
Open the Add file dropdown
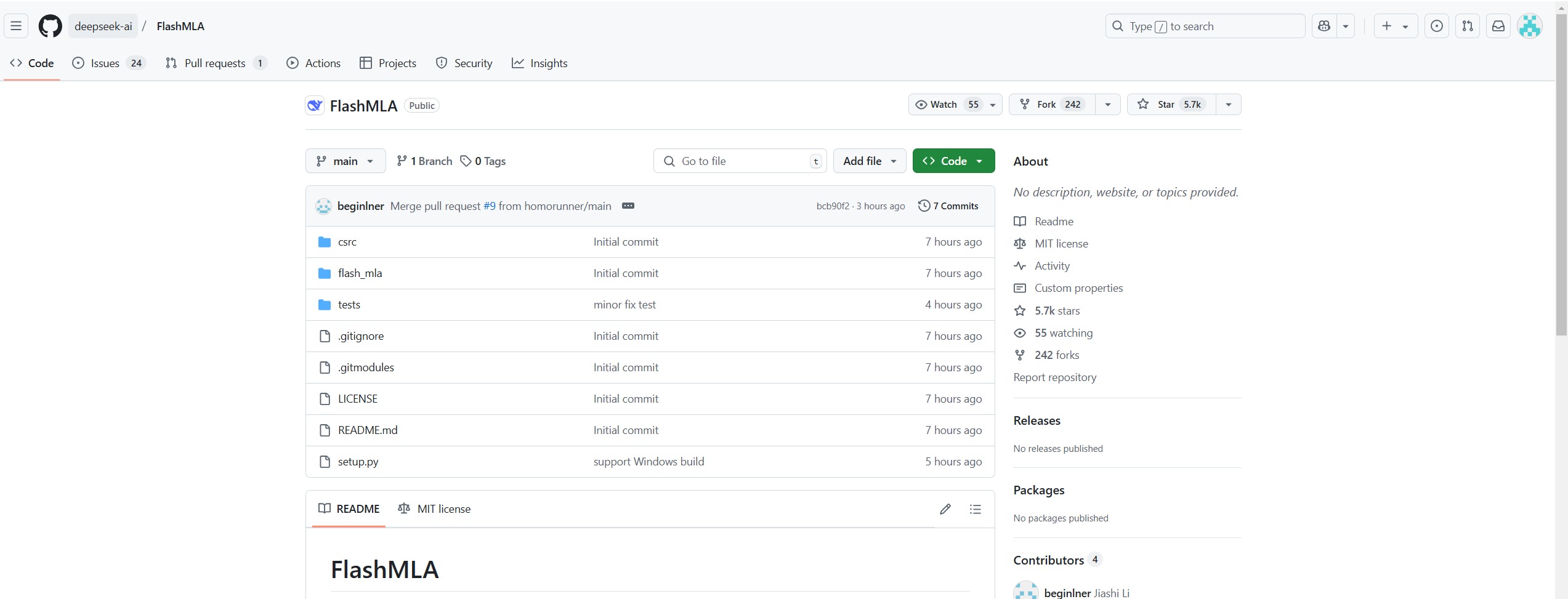[870, 161]
